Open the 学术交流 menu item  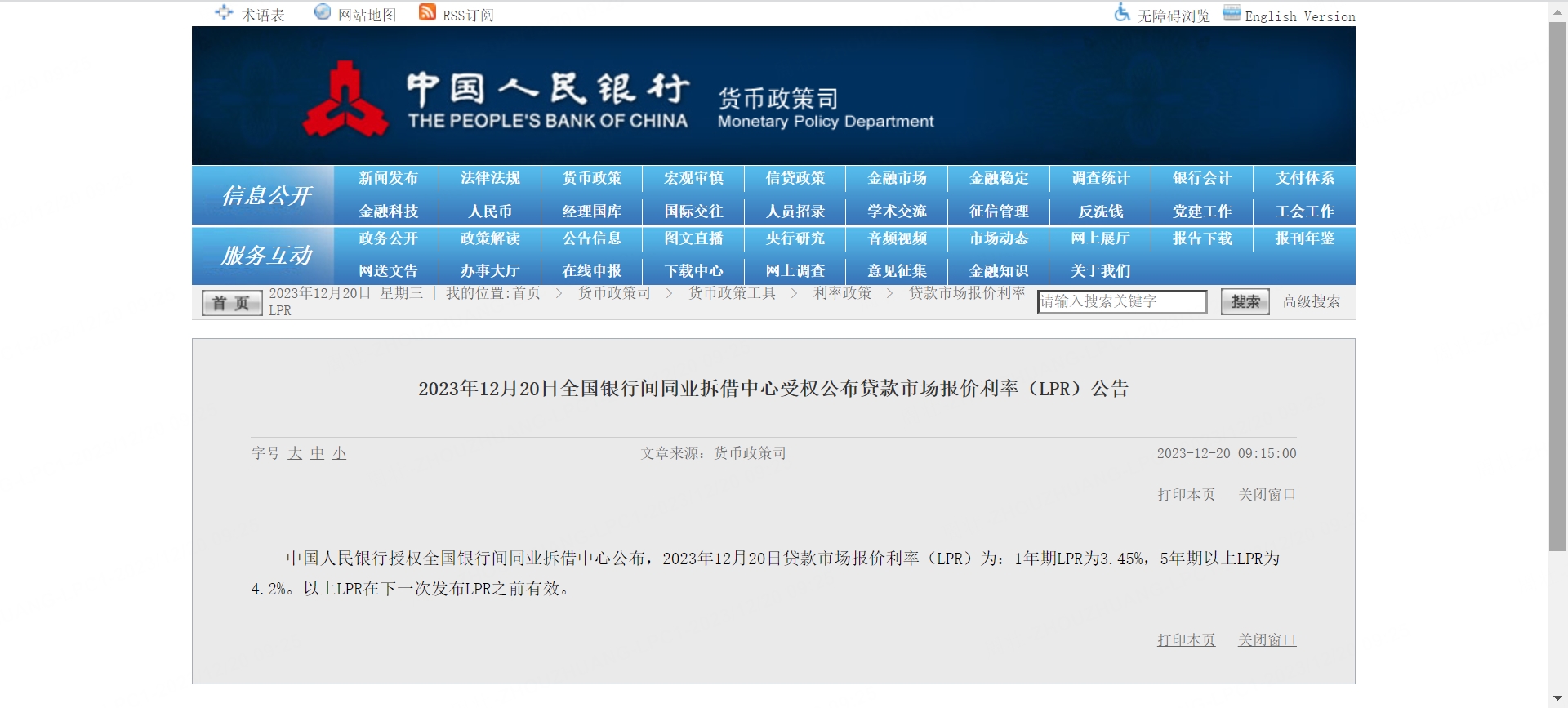coord(898,212)
